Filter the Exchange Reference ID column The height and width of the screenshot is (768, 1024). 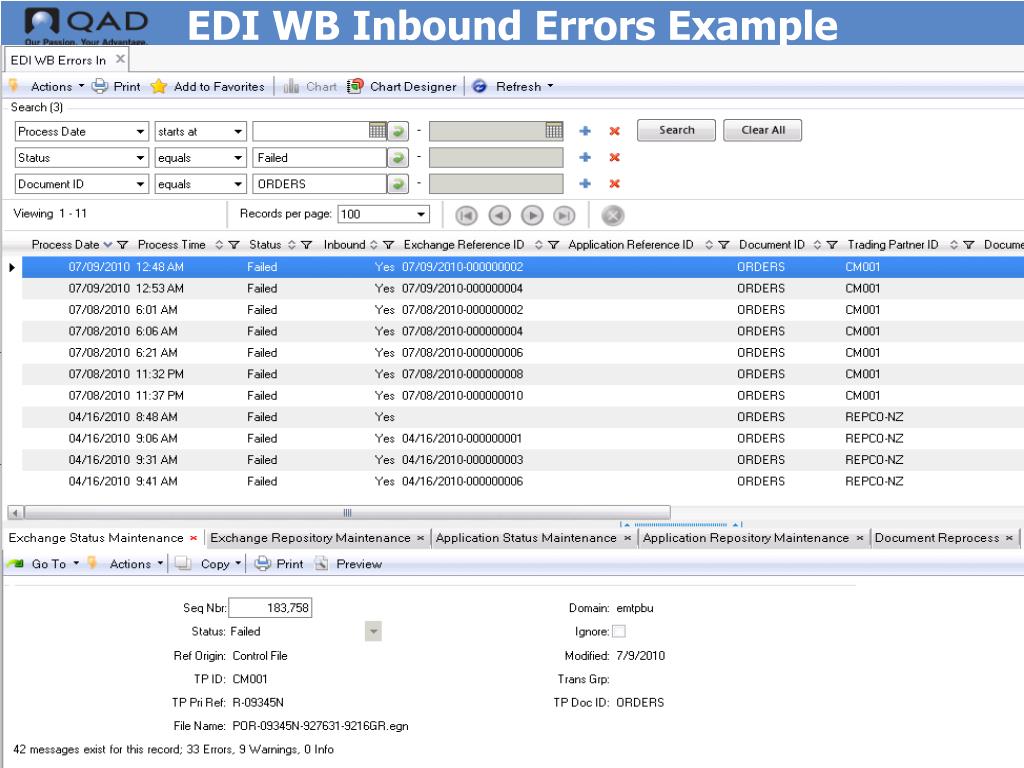point(553,245)
